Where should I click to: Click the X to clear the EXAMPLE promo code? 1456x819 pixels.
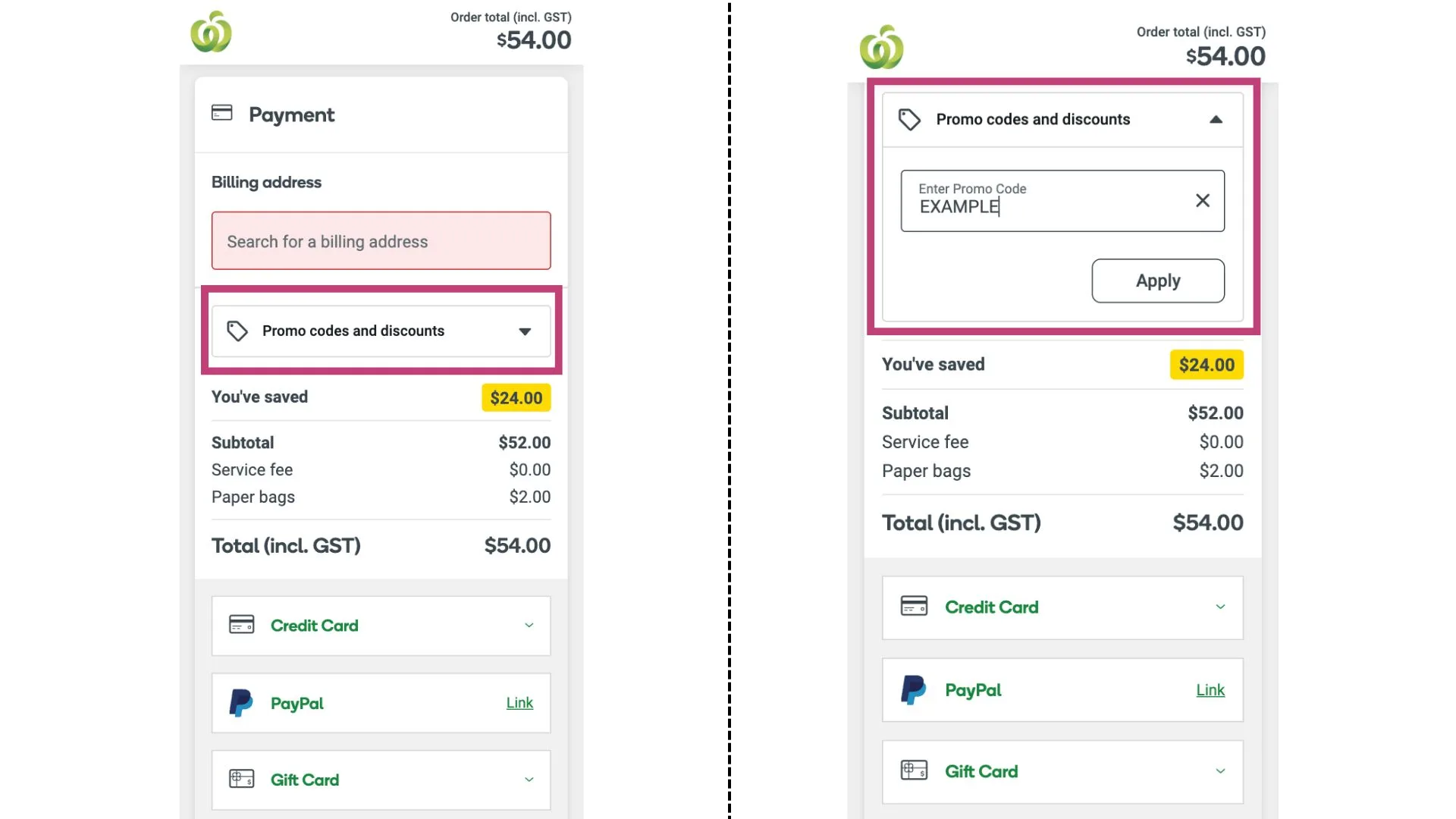coord(1203,200)
